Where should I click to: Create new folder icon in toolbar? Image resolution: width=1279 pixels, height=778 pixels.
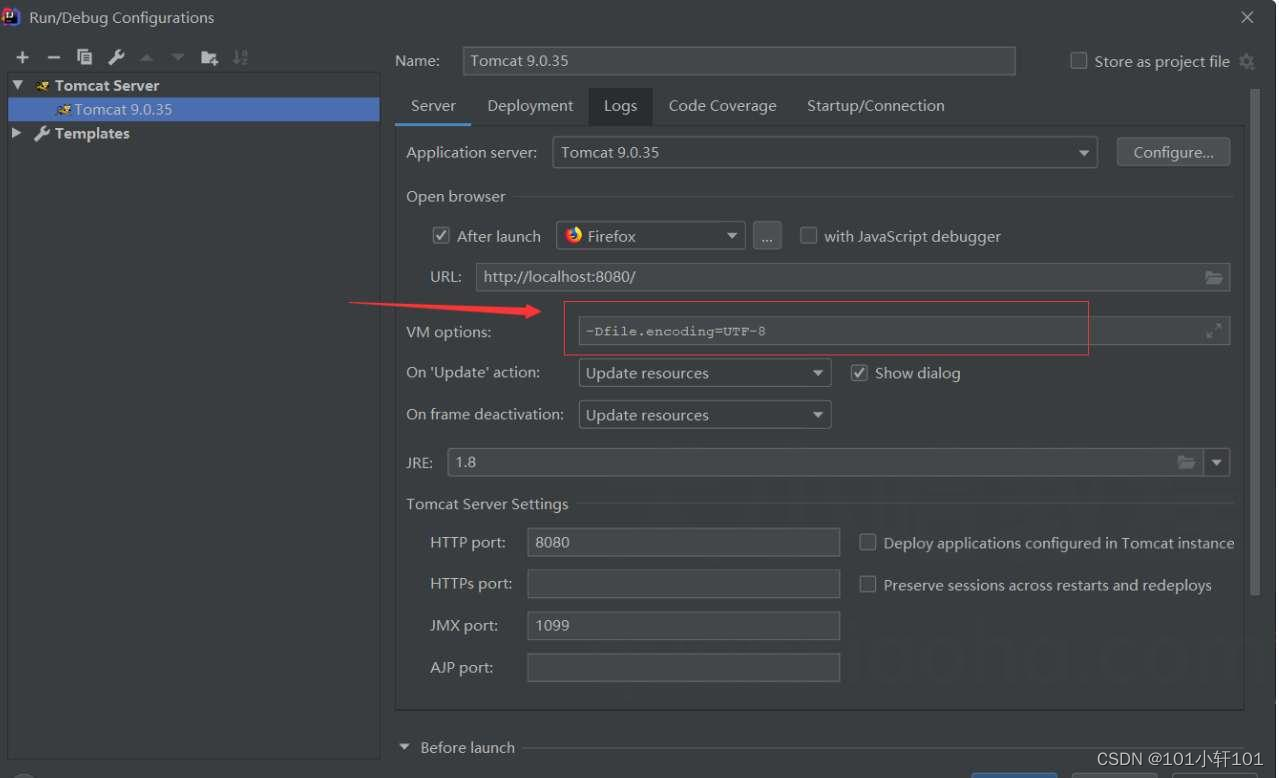click(209, 58)
